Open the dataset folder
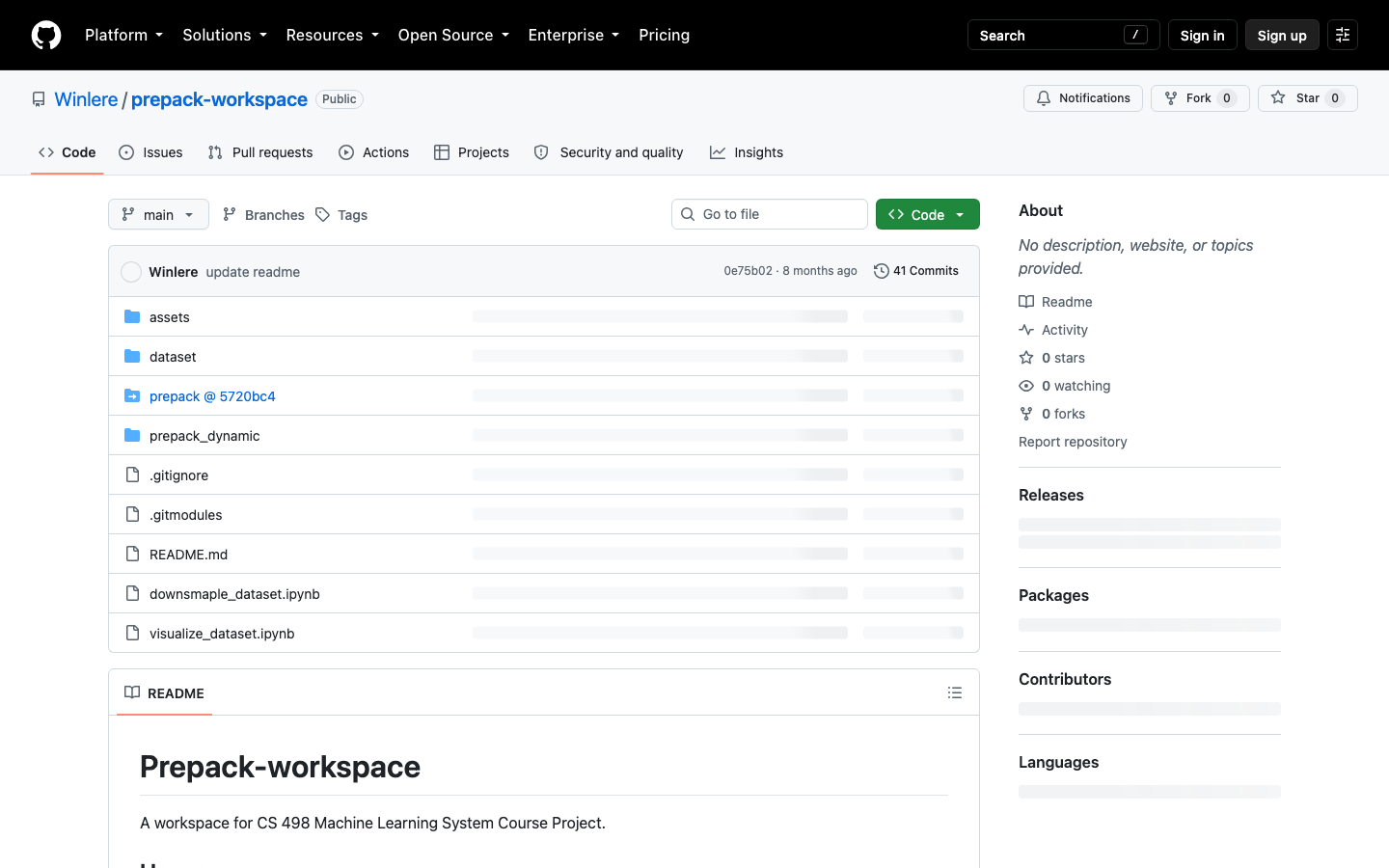This screenshot has width=1389, height=868. (x=173, y=357)
